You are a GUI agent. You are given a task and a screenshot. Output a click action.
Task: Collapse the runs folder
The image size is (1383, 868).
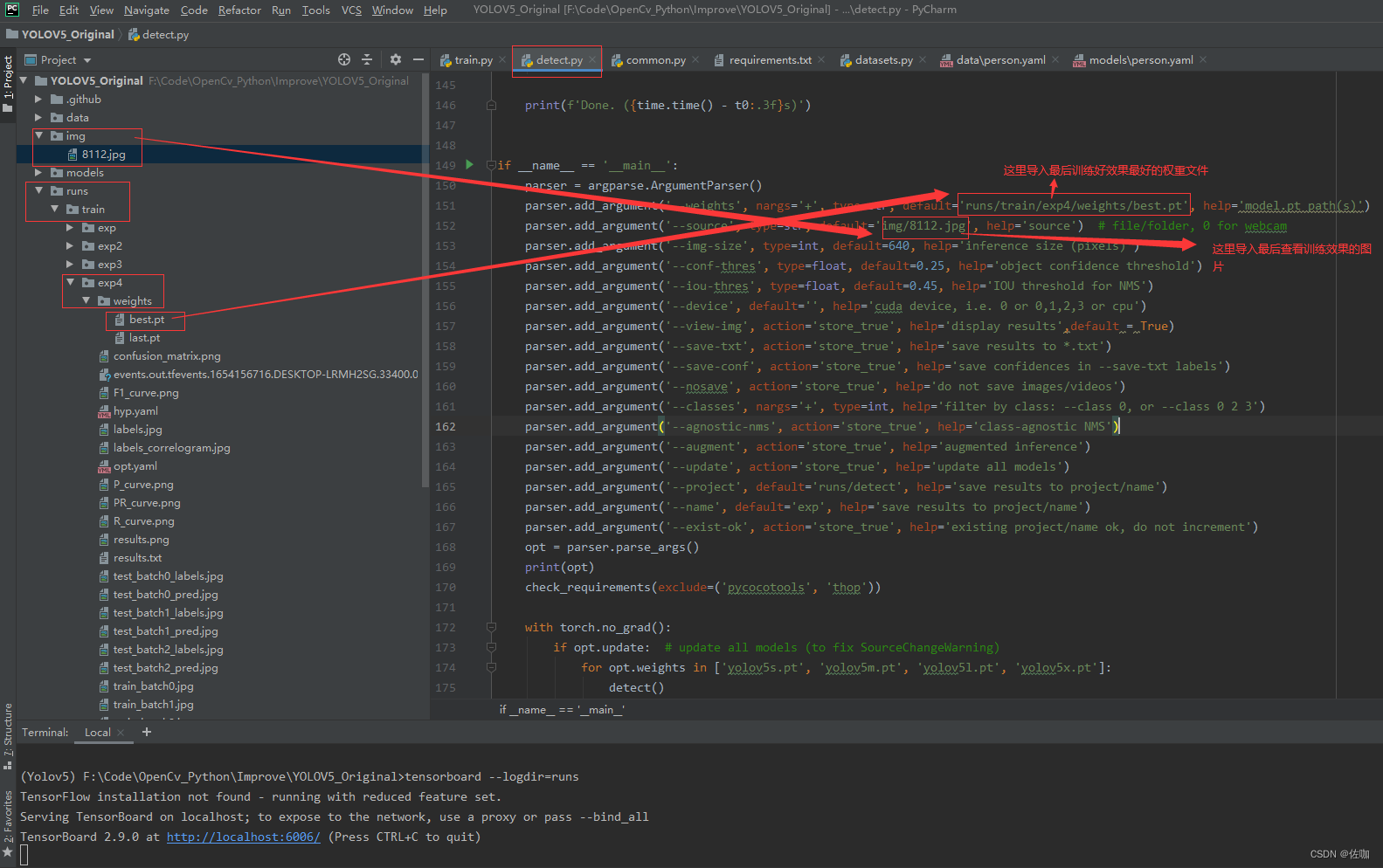(x=38, y=191)
